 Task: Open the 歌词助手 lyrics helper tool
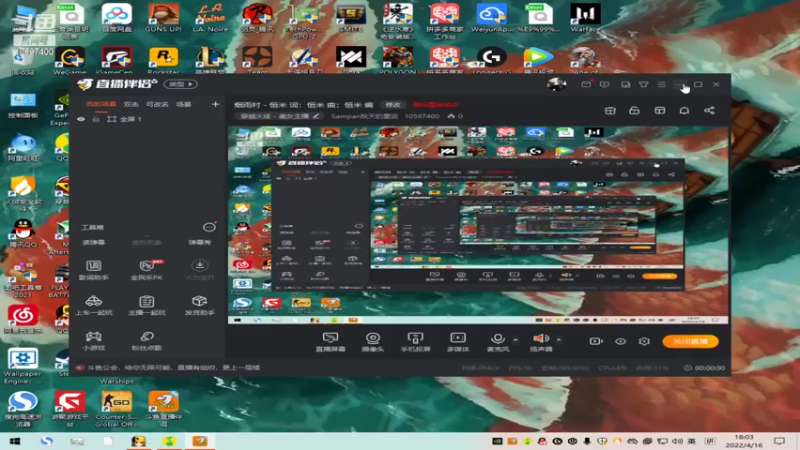[x=93, y=270]
